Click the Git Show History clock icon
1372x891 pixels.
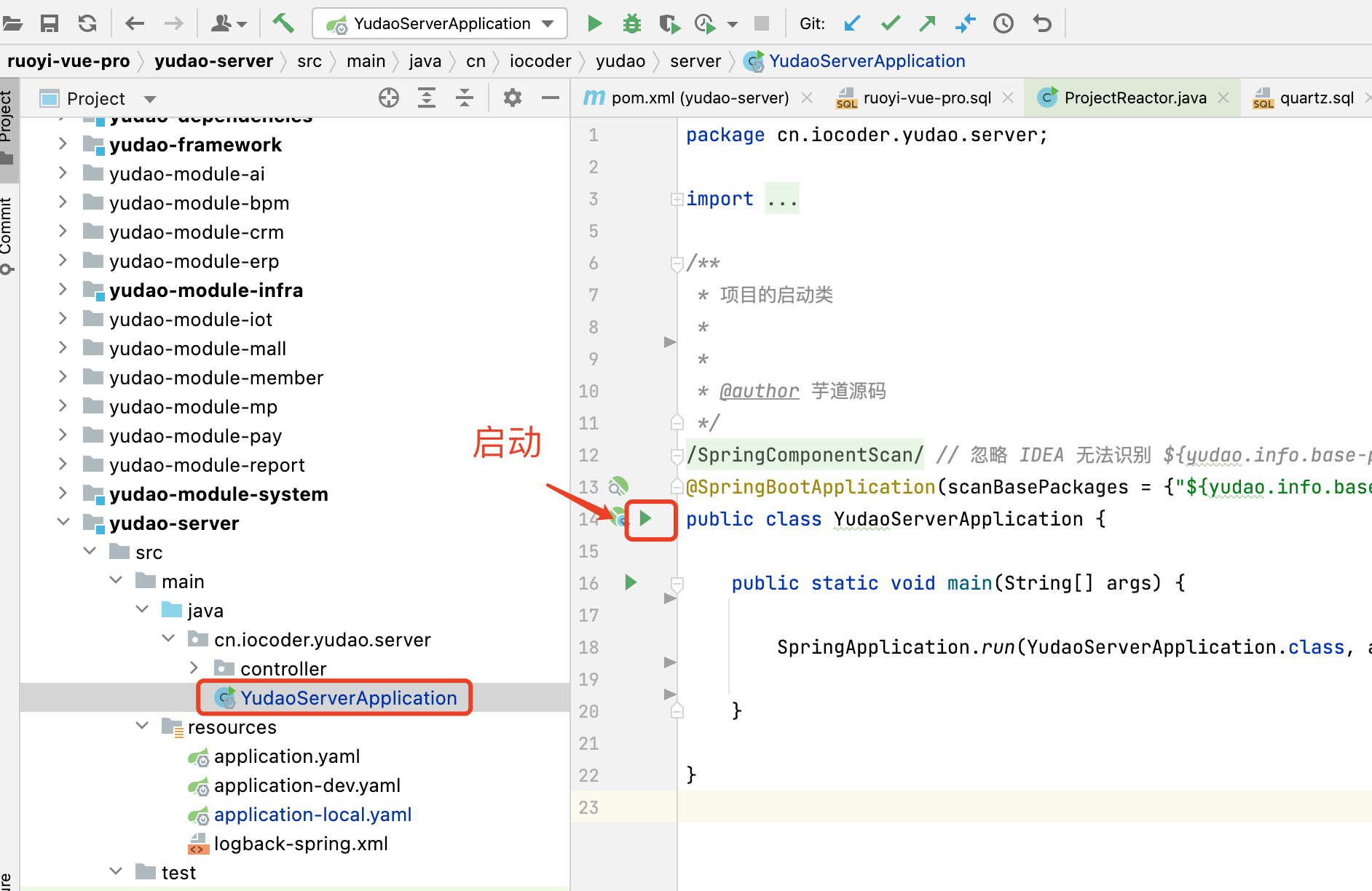click(1003, 23)
